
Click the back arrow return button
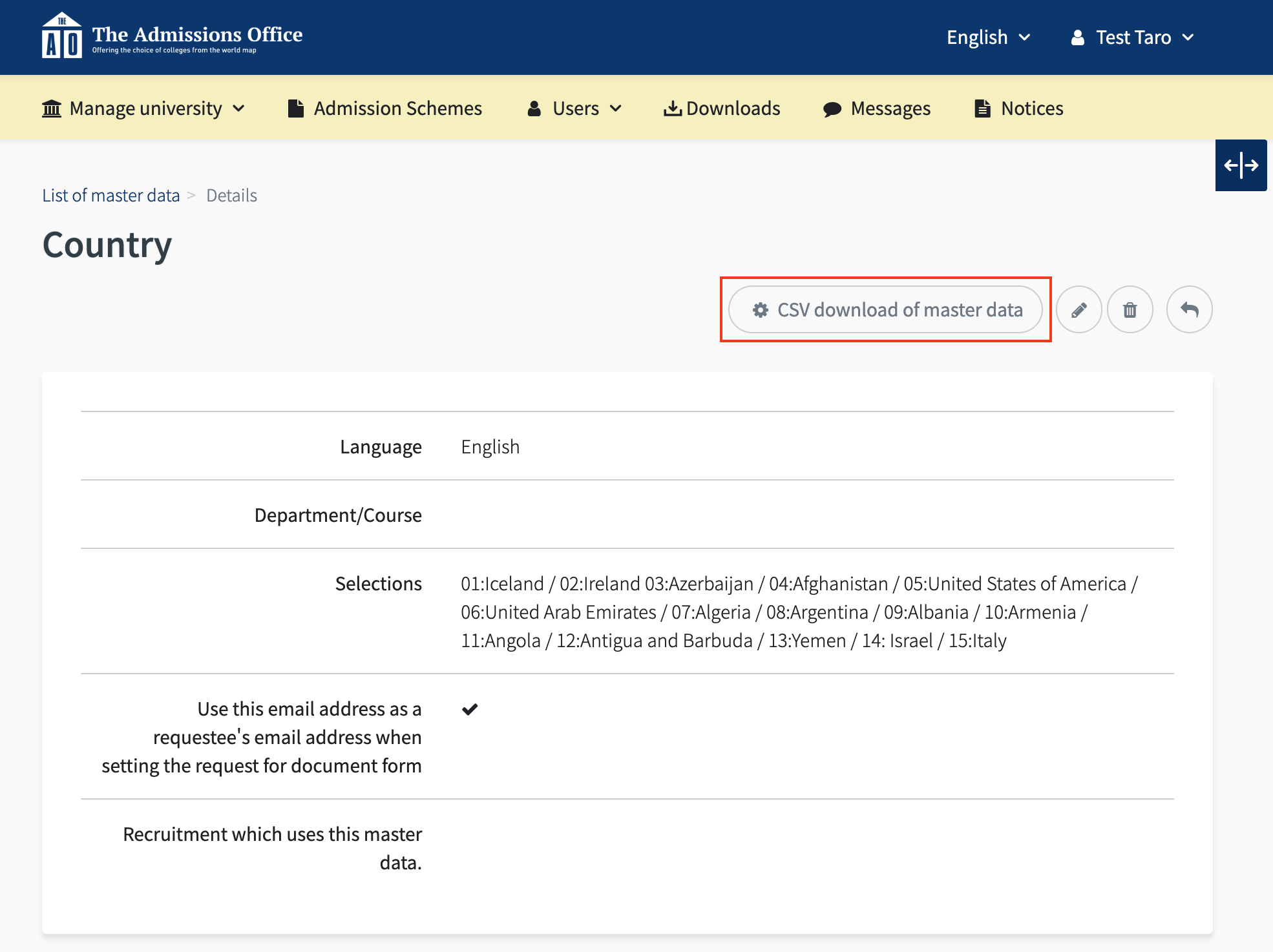tap(1189, 310)
